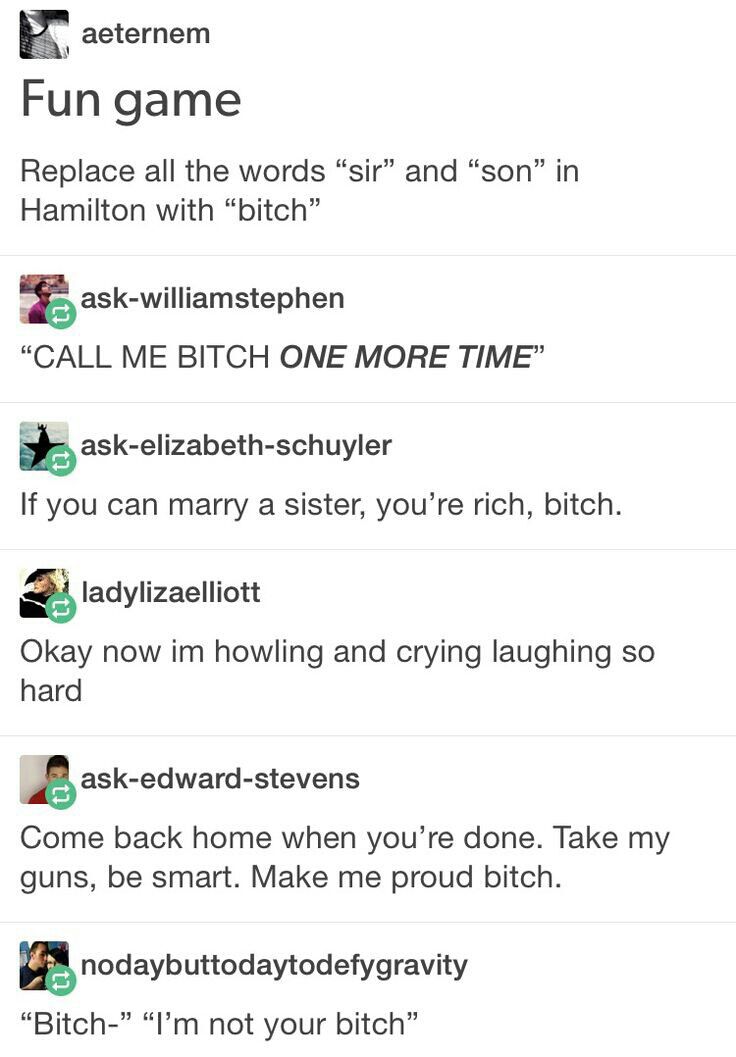Open aeternem's avatar thumbnail
The width and height of the screenshot is (736, 1057).
(44, 34)
